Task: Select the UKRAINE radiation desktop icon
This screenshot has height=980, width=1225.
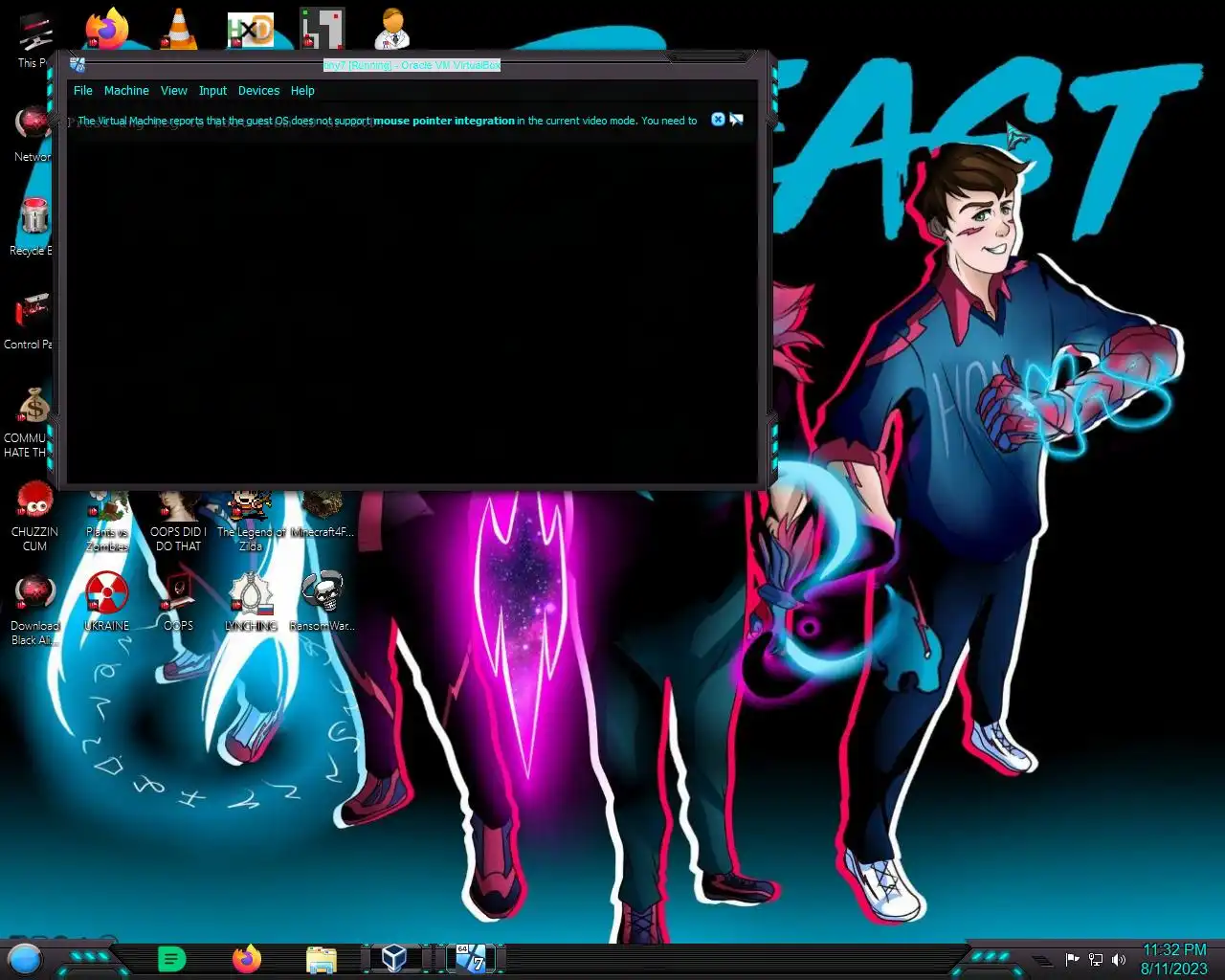Action: (106, 603)
